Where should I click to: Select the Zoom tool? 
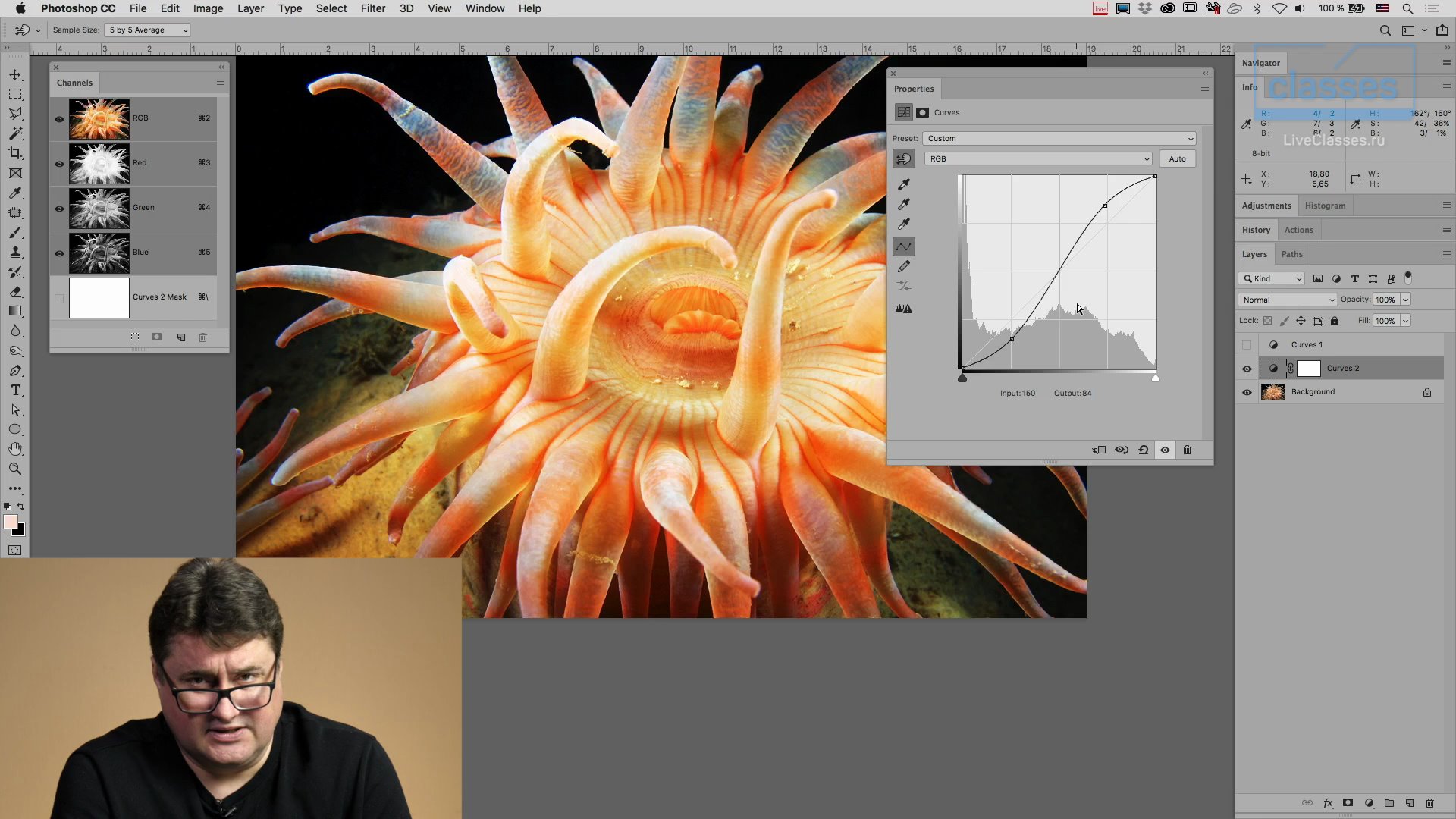15,469
